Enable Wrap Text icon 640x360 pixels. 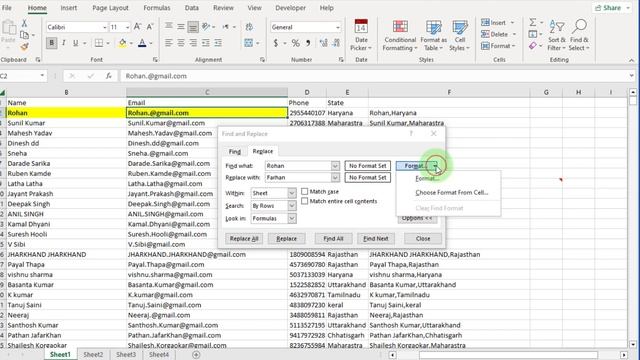pyautogui.click(x=249, y=27)
